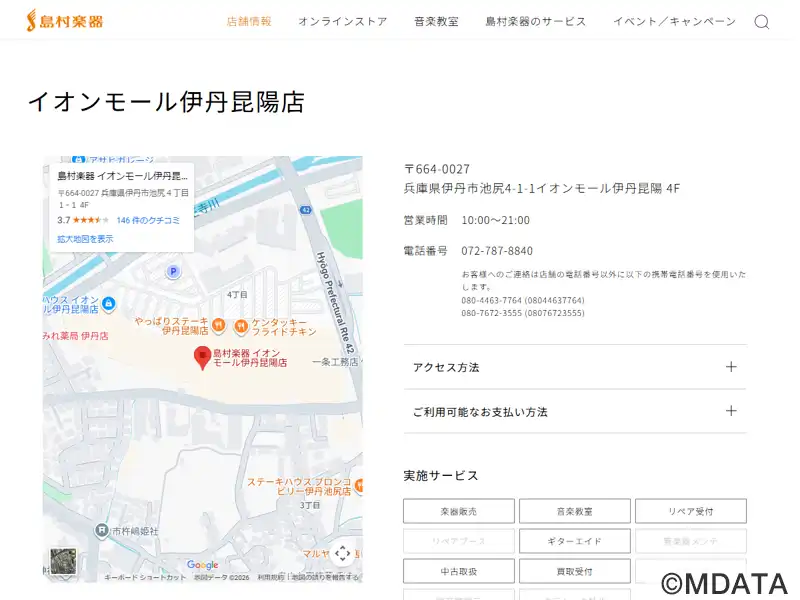
Task: Click the phone number 072-787-8840
Action: pyautogui.click(x=497, y=251)
